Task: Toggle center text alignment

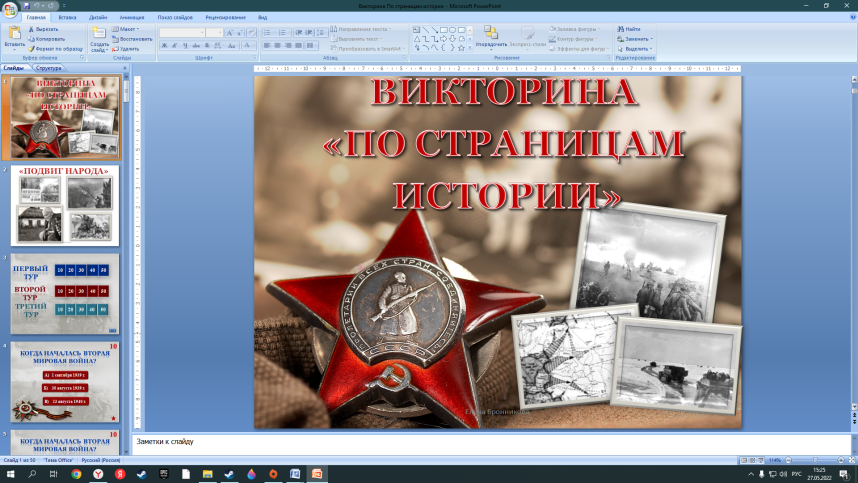Action: [x=277, y=45]
